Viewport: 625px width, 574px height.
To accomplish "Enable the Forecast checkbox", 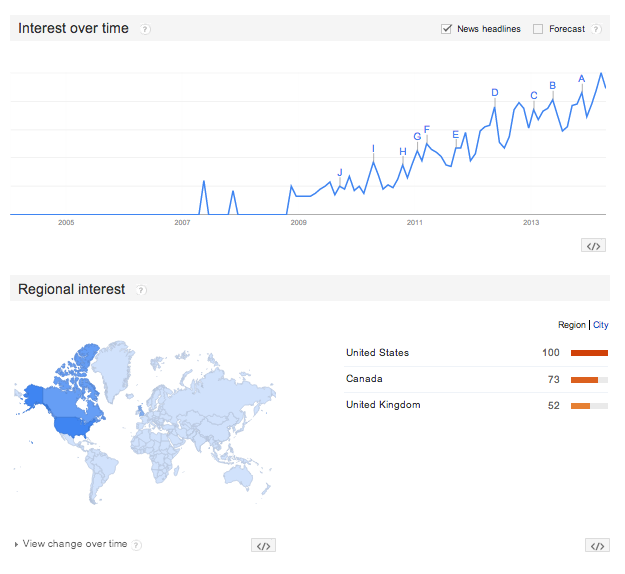I will coord(538,29).
